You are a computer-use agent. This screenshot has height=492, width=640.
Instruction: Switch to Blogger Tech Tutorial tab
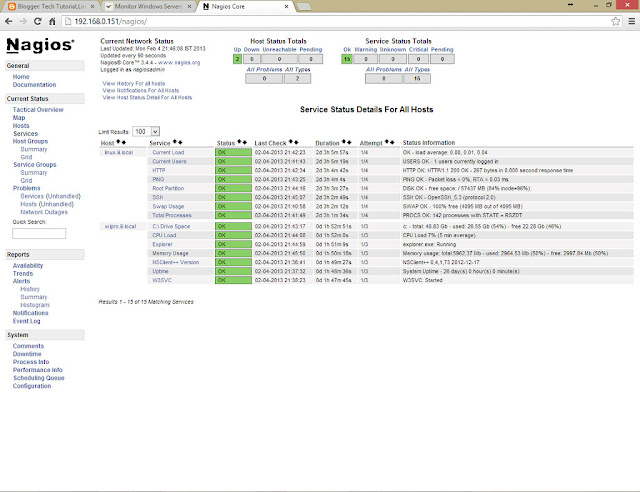(x=51, y=7)
